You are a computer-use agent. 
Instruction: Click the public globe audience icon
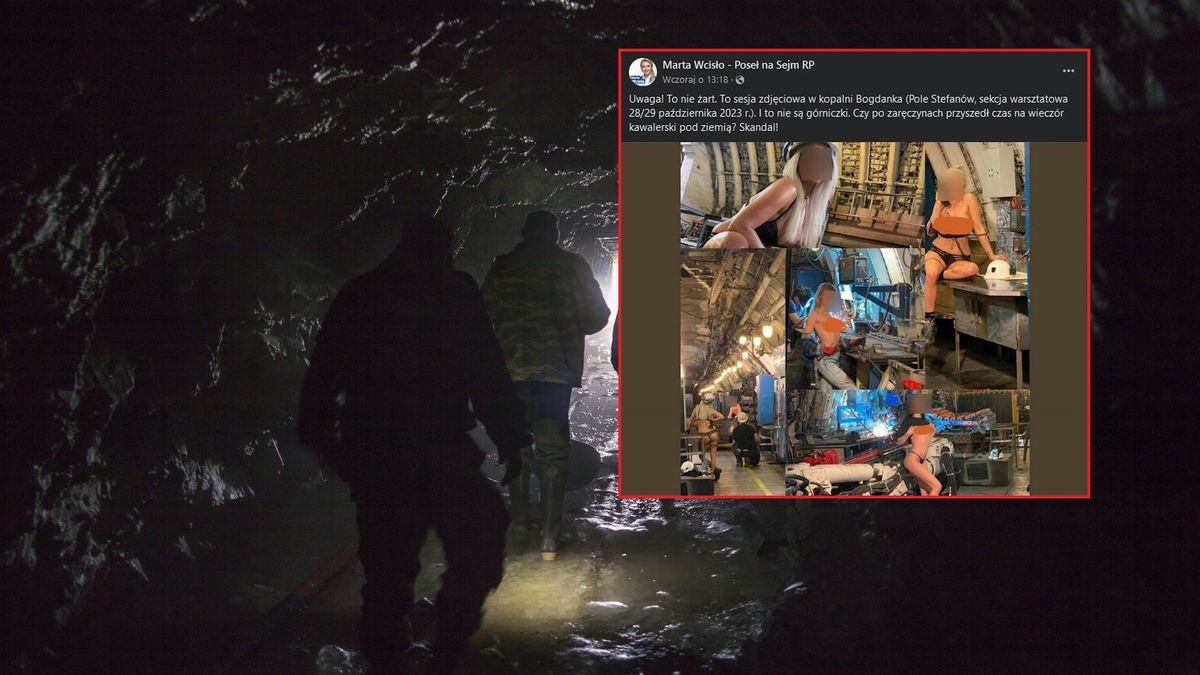[x=740, y=79]
